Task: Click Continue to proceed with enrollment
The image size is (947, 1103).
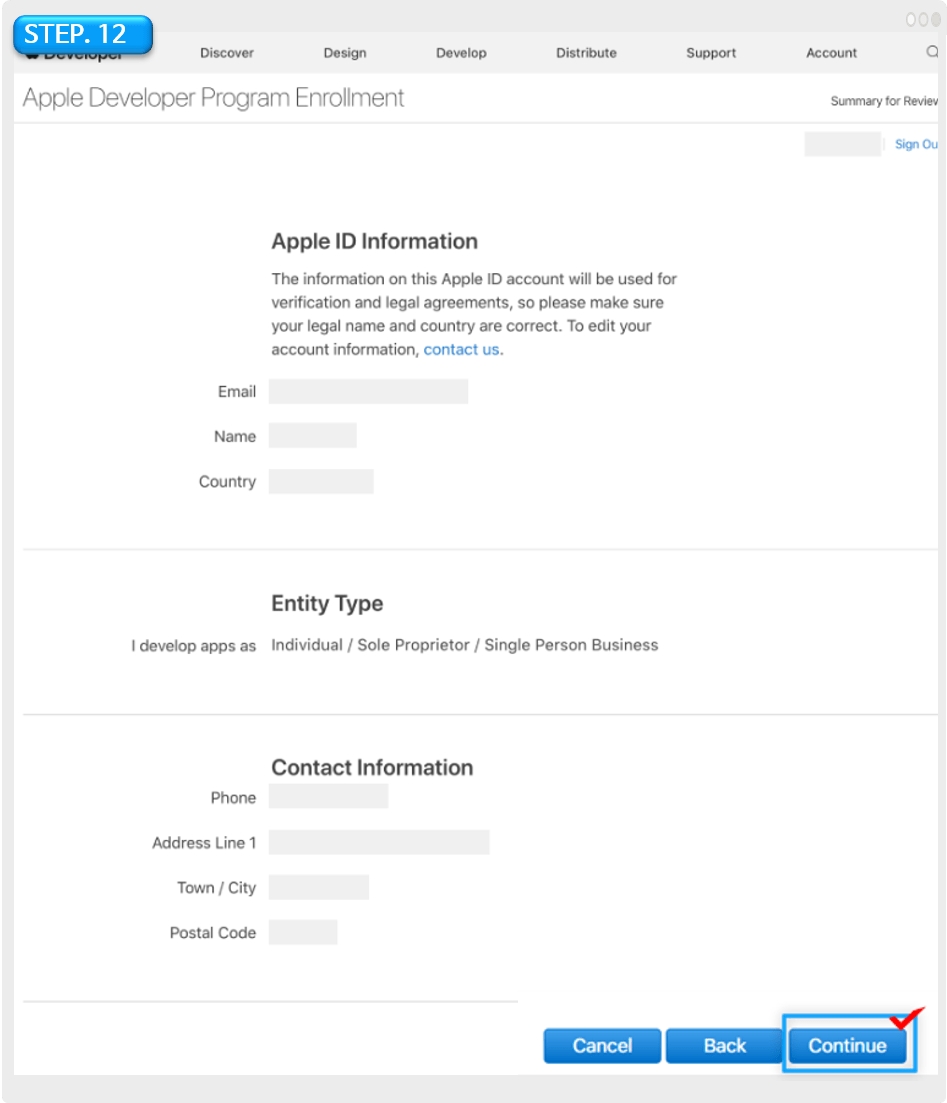Action: tap(847, 1046)
